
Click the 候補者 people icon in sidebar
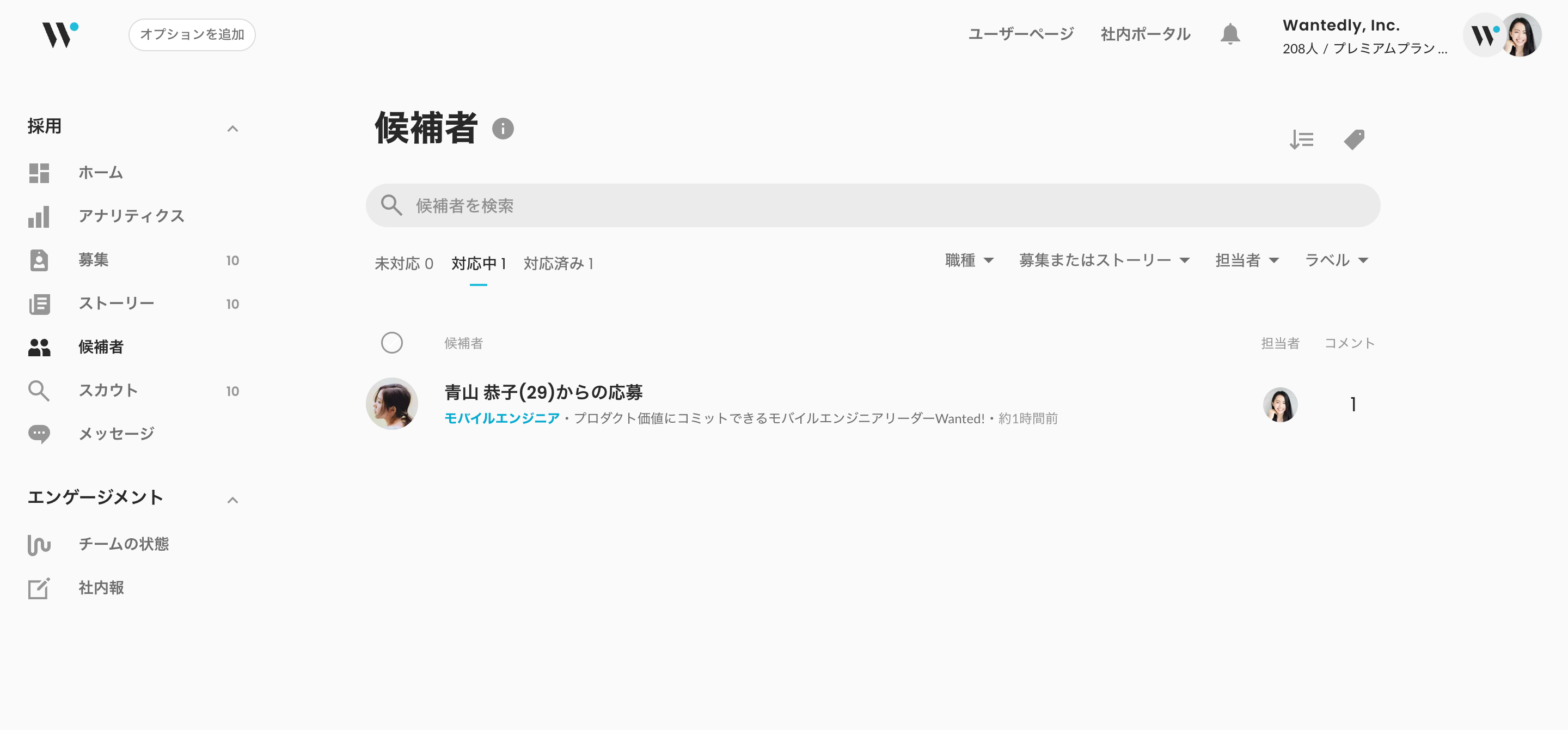coord(39,347)
